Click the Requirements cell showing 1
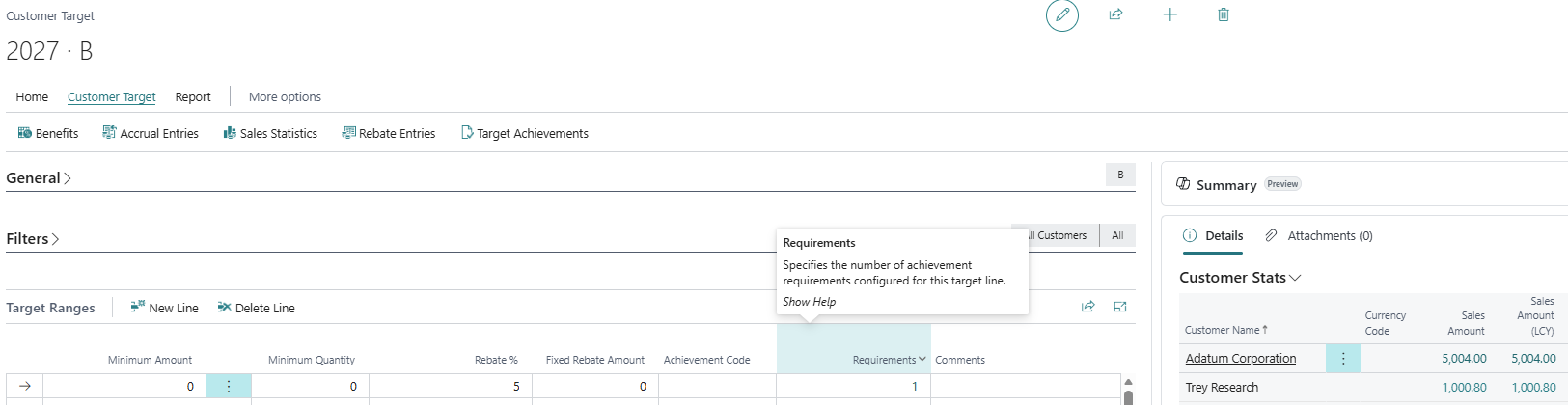 point(854,386)
